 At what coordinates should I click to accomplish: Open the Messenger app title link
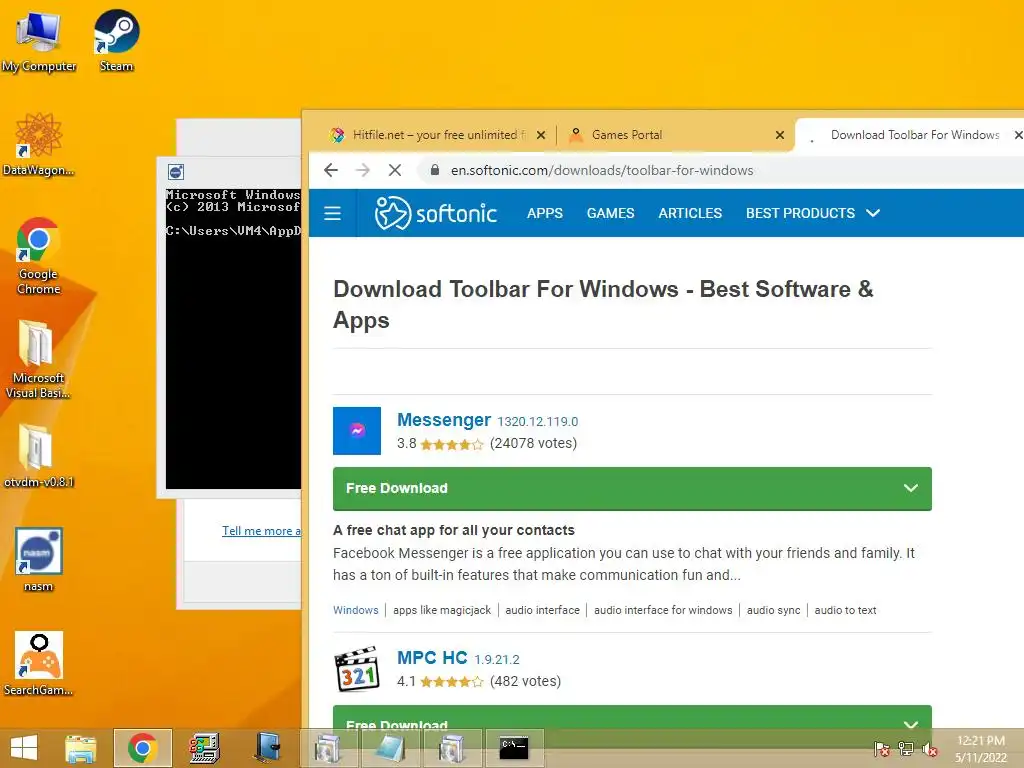pyautogui.click(x=444, y=420)
